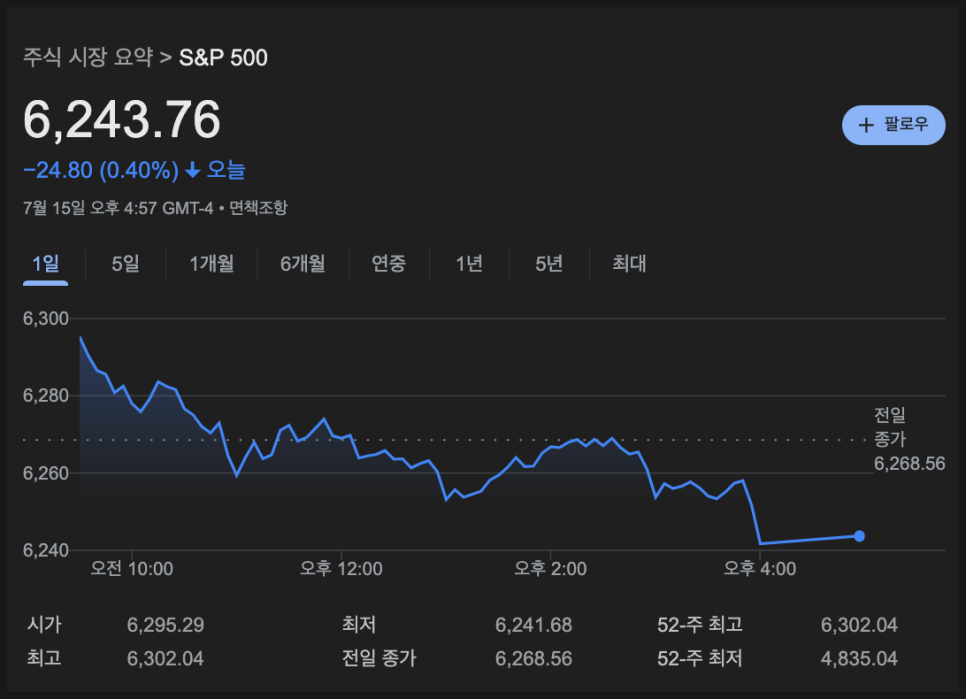Image resolution: width=966 pixels, height=699 pixels.
Task: Click the 오전 10:00 axis label
Action: tap(131, 568)
